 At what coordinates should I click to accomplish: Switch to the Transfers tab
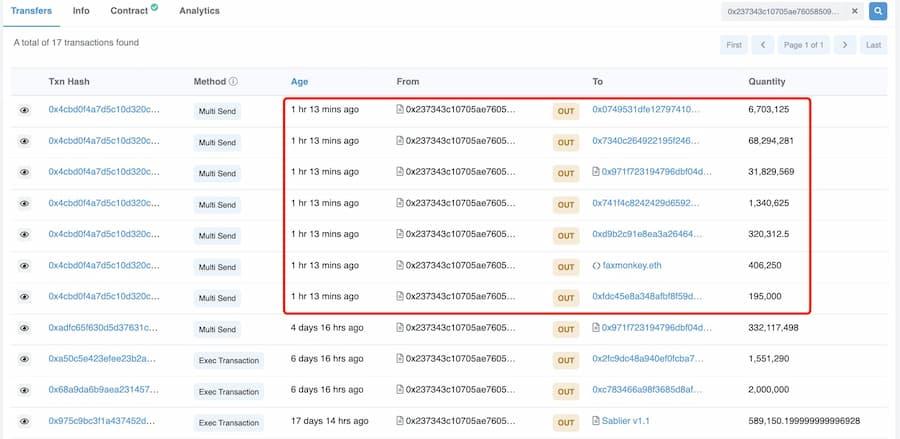[31, 11]
